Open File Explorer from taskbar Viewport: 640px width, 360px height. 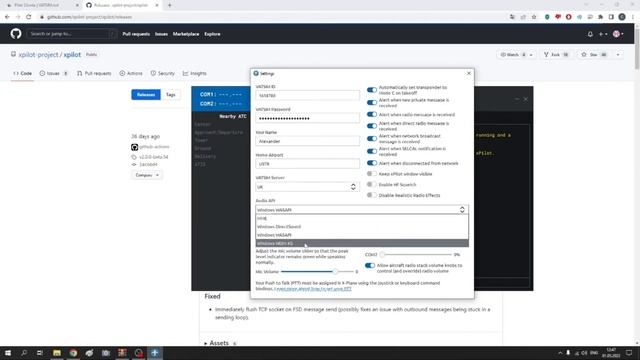[57, 353]
